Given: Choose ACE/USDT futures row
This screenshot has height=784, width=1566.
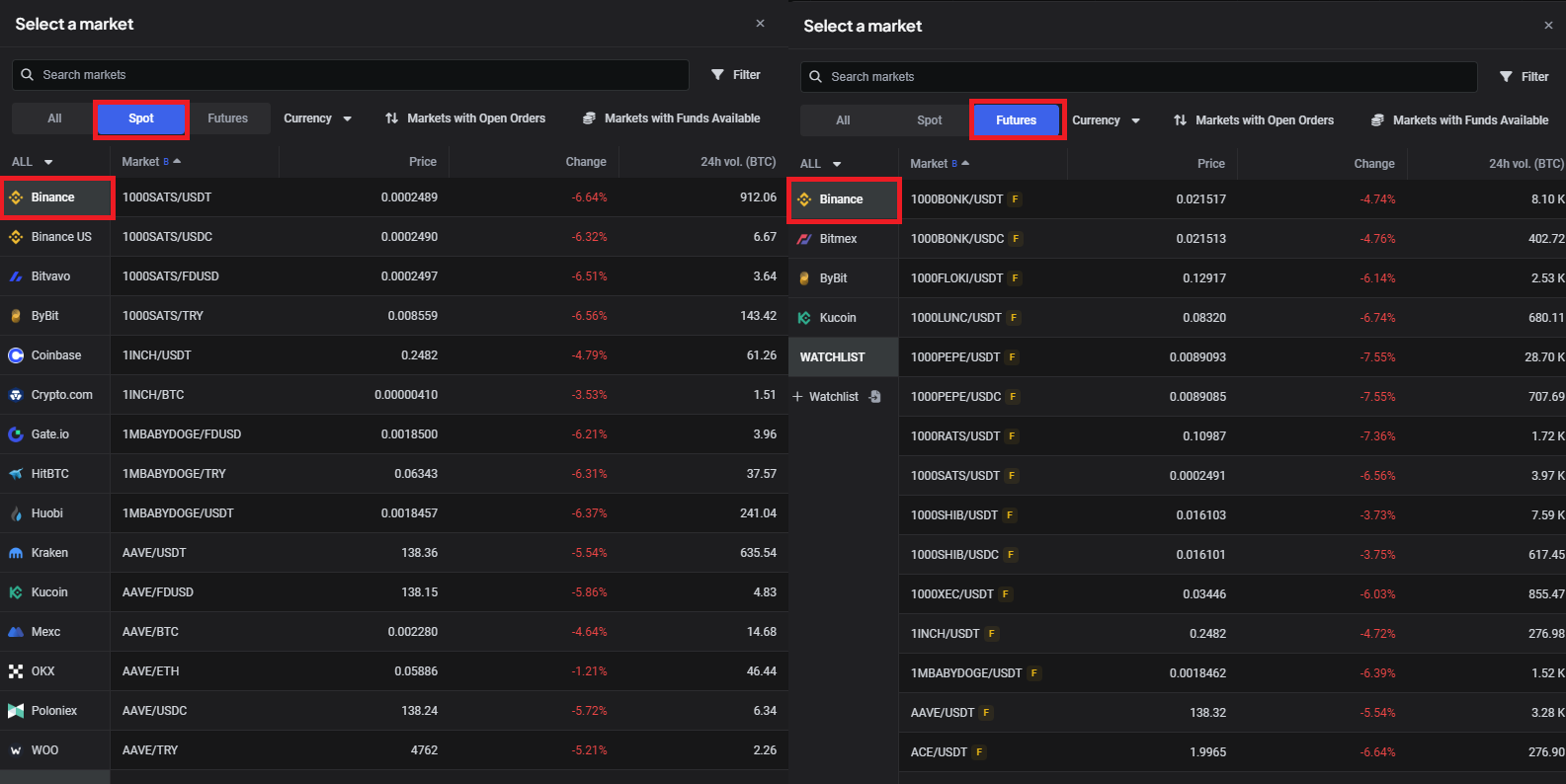Looking at the screenshot, I should click(1232, 752).
